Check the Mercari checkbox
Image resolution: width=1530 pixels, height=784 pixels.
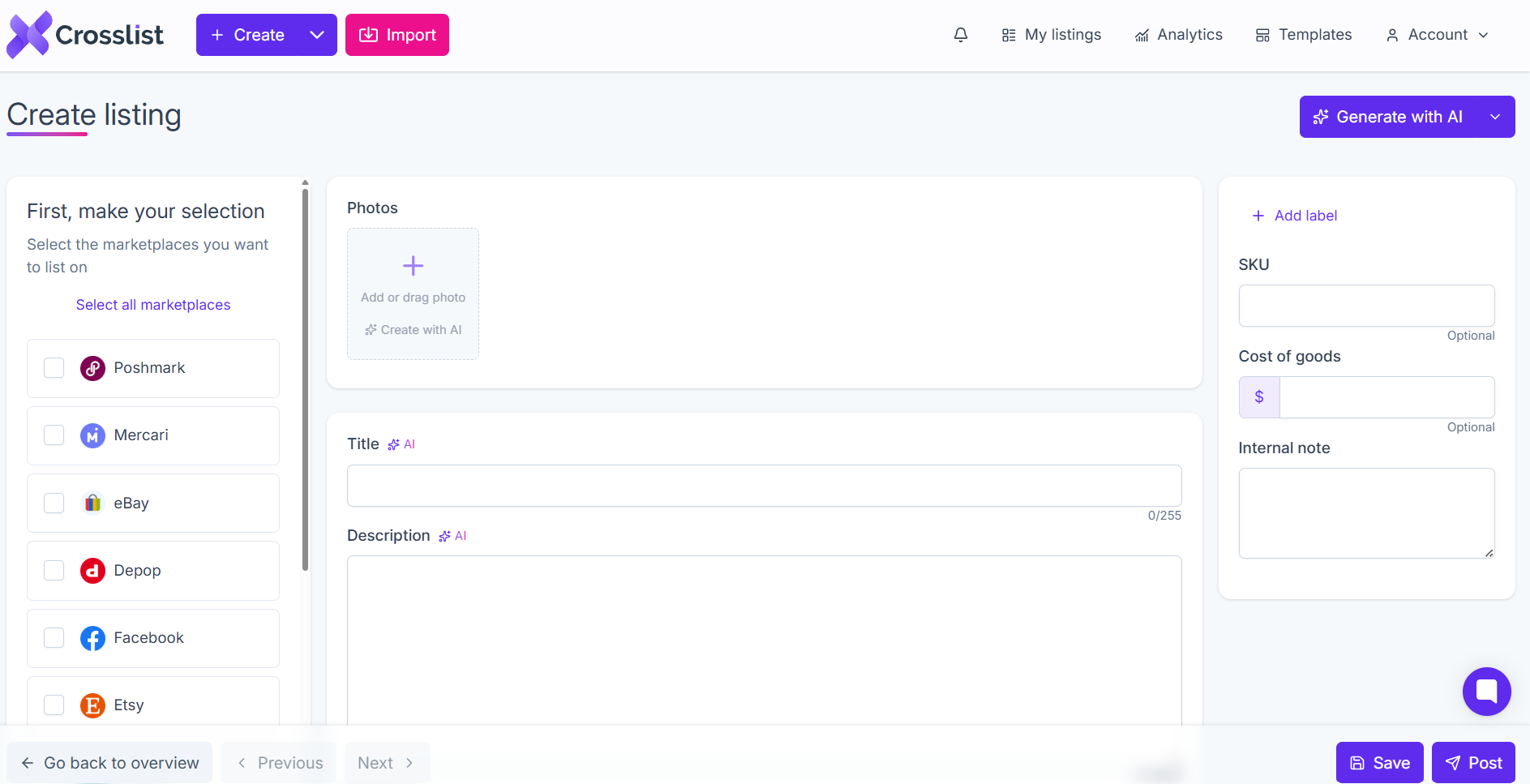pos(54,435)
